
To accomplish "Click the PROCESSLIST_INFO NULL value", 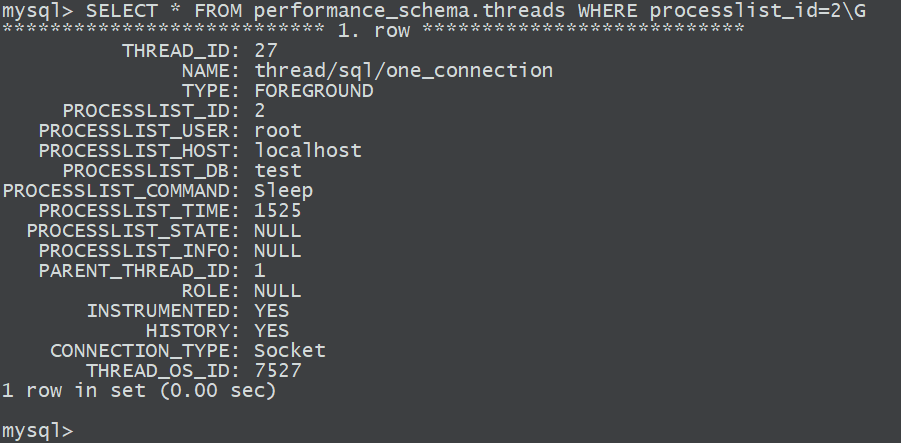I will [x=278, y=251].
